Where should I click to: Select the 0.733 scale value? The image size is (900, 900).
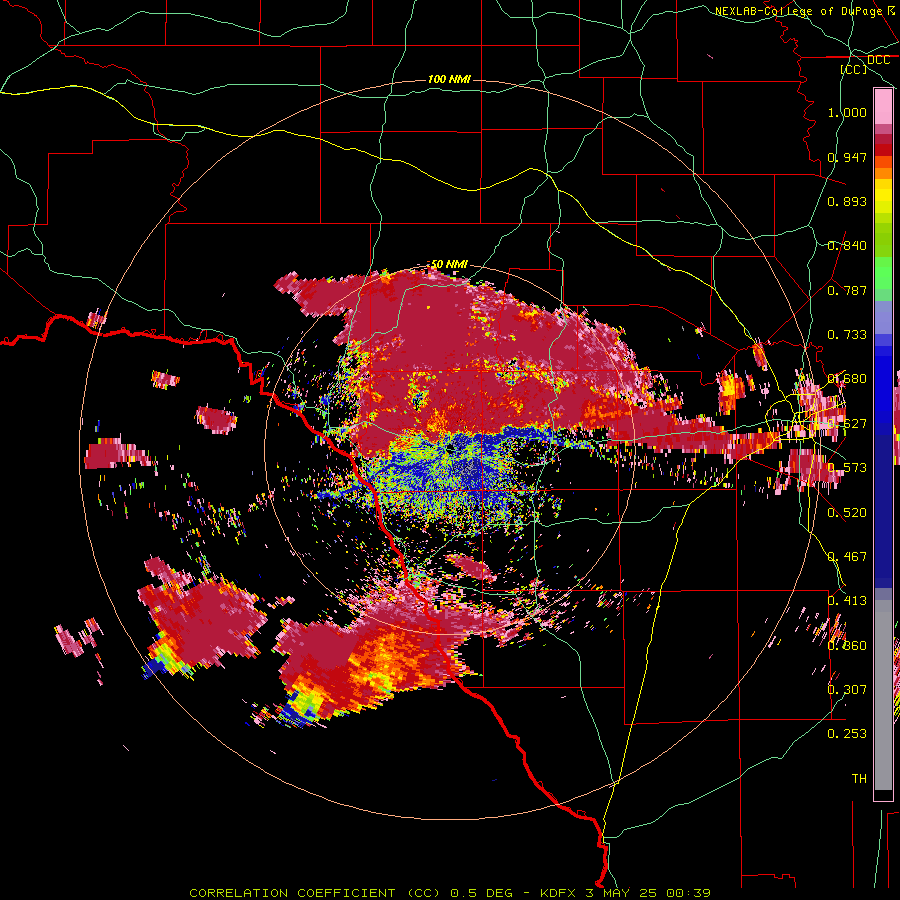click(847, 335)
